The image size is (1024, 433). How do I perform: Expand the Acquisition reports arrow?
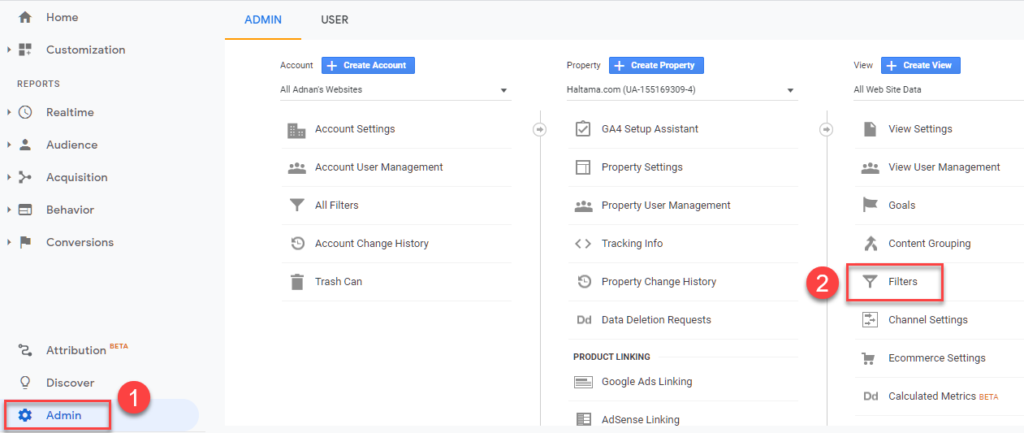(9, 177)
